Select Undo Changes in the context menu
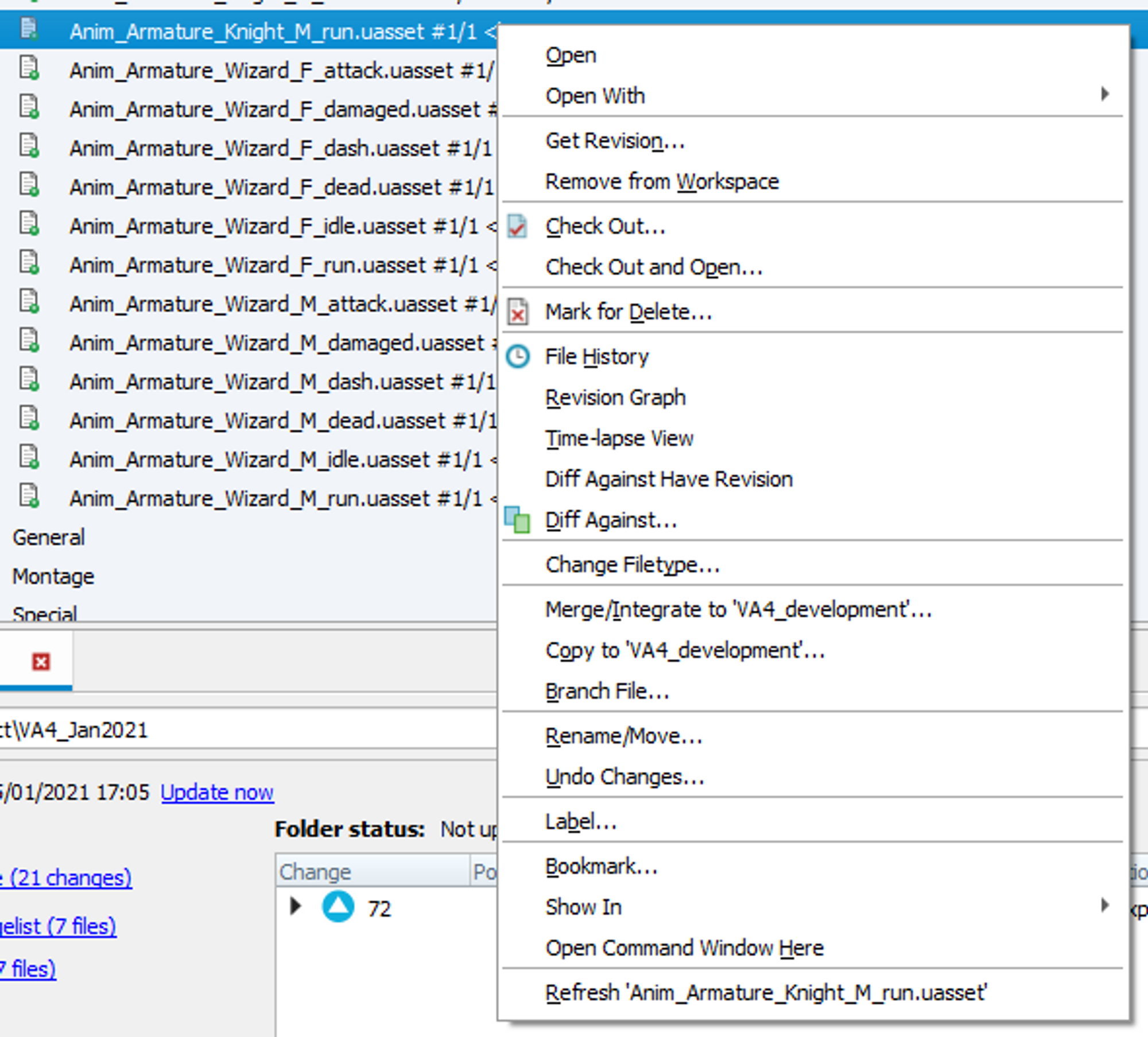The image size is (1148, 1037). [625, 776]
